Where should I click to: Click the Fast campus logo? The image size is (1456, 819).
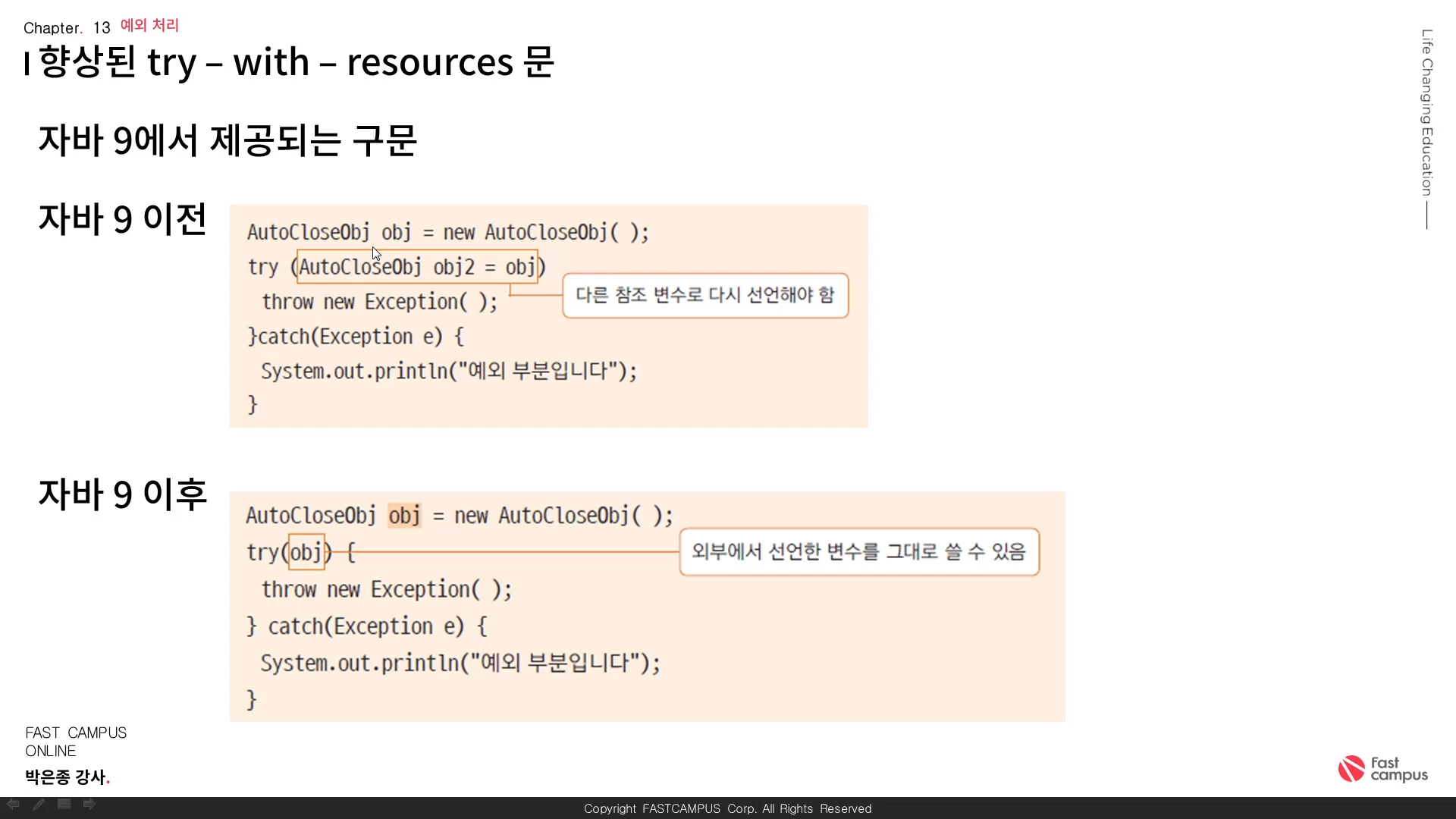click(1382, 769)
